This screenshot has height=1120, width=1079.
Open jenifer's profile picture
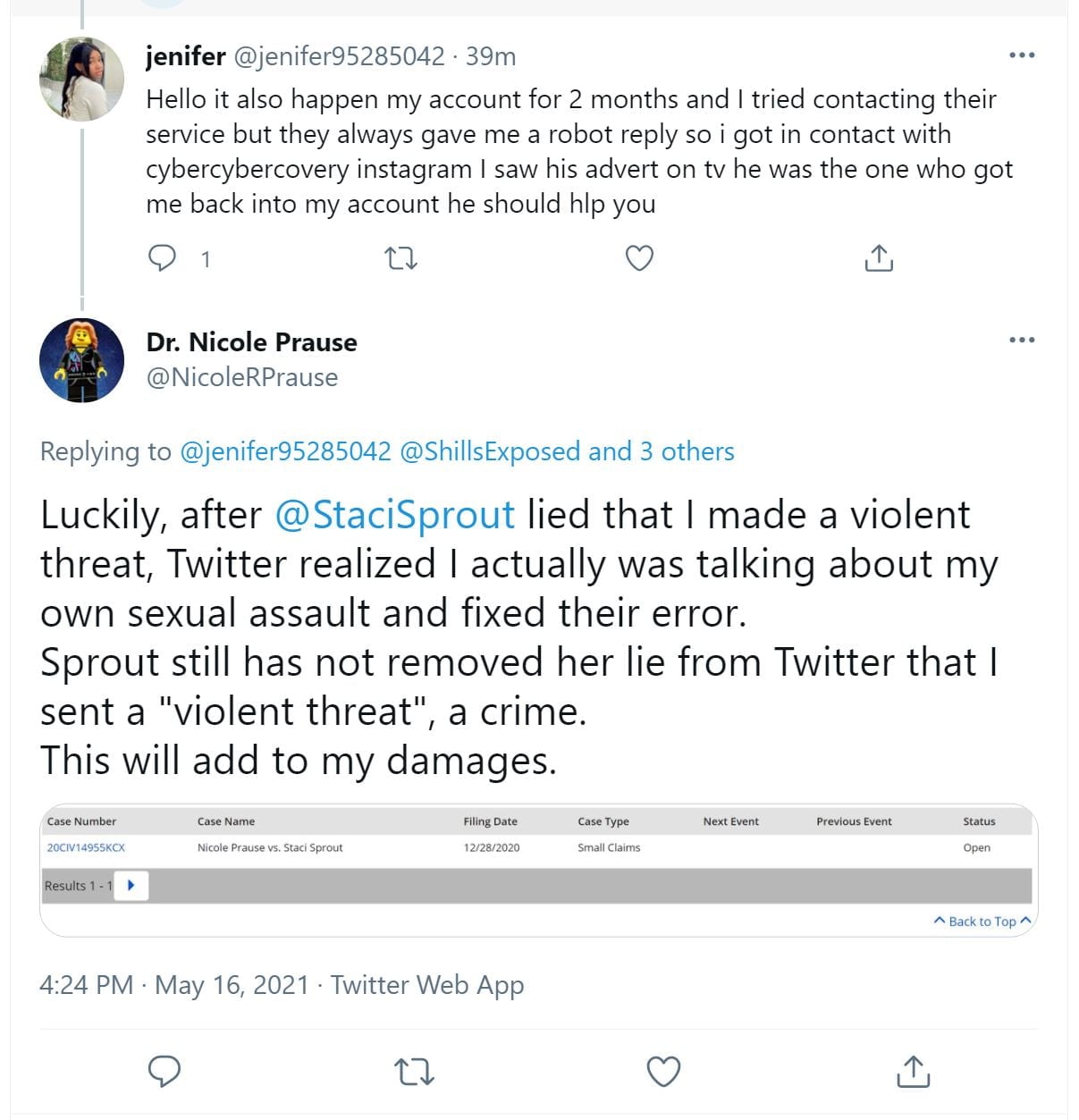point(81,79)
